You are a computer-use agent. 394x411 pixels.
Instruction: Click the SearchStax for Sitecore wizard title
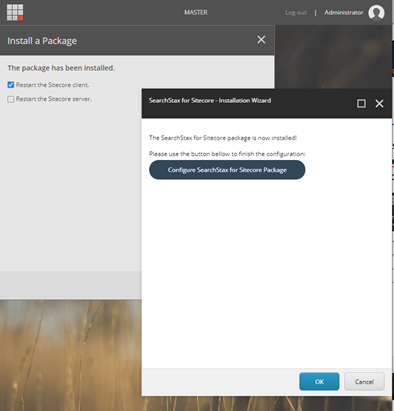tap(210, 100)
